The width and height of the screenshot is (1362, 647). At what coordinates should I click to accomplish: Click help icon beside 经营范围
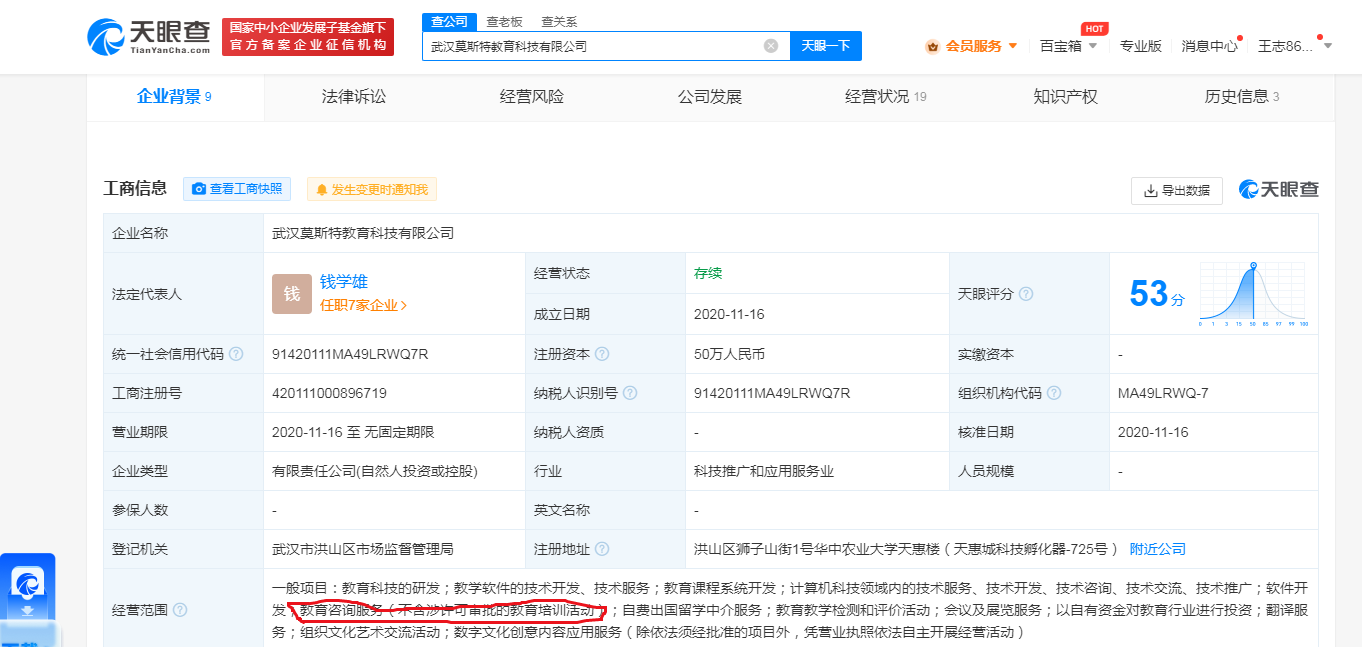[180, 610]
